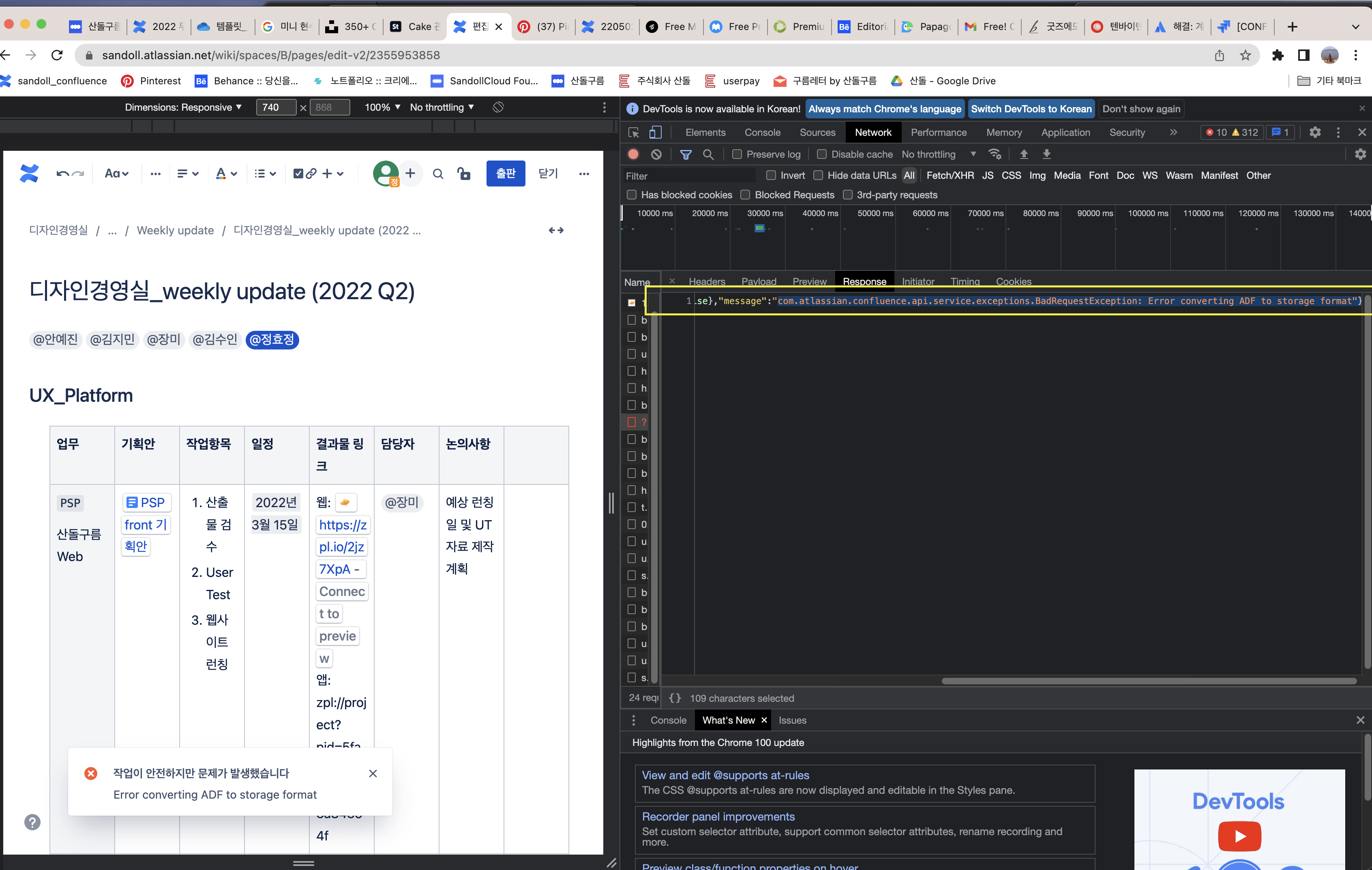
Task: Import HAR file upload arrow icon
Action: 1024,154
